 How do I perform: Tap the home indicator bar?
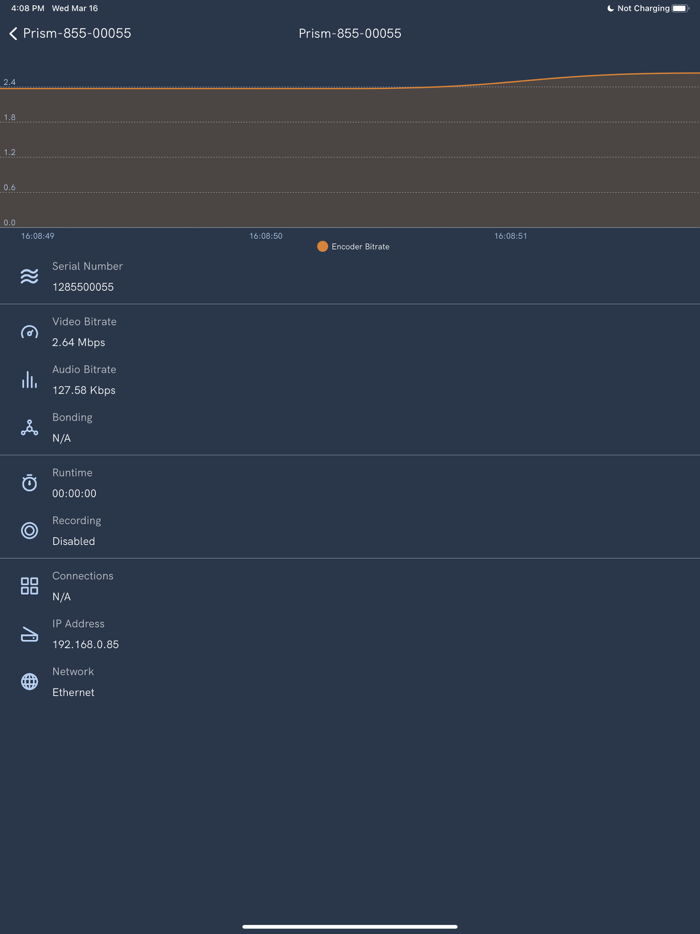[x=350, y=927]
